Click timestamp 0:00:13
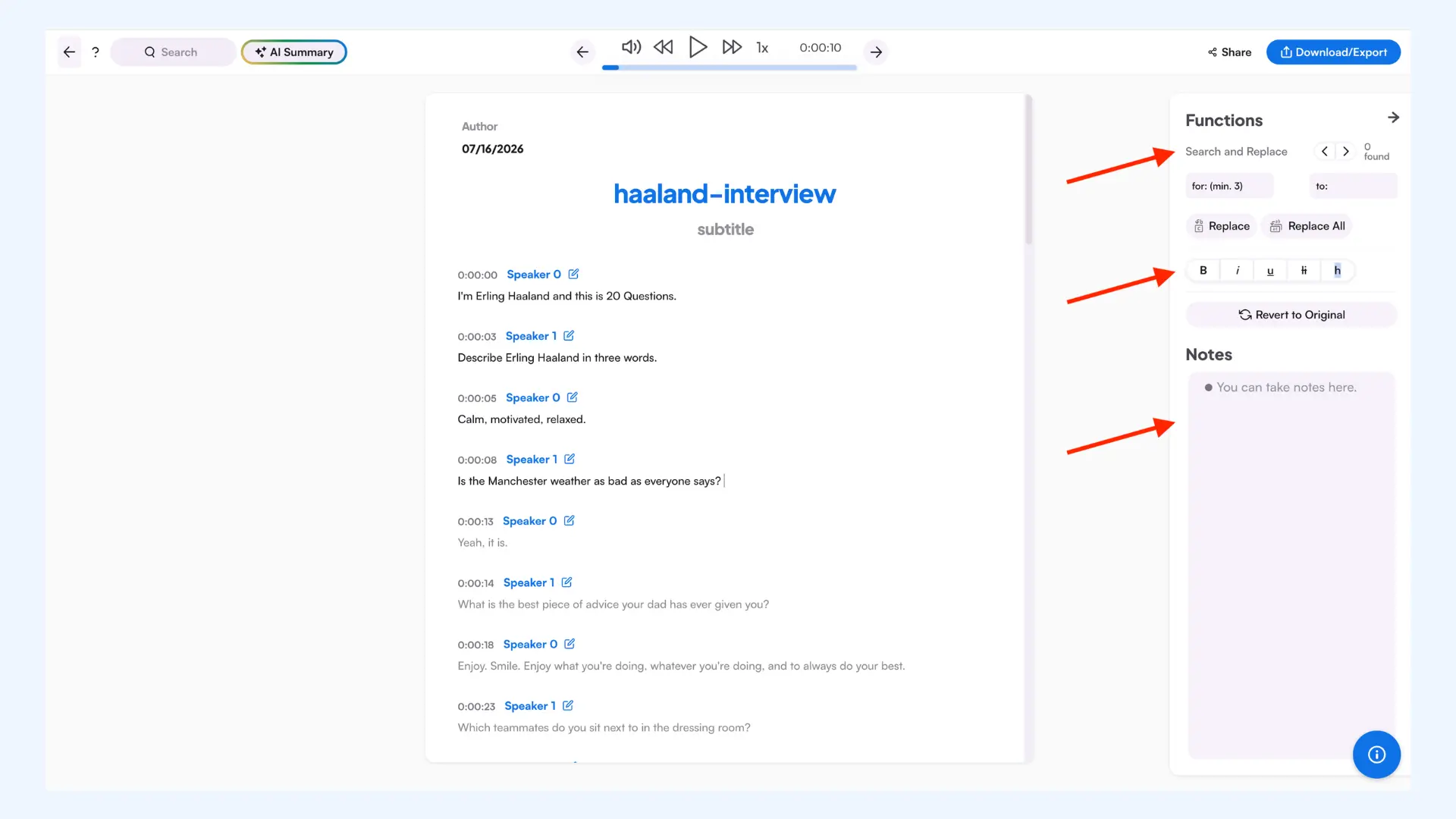1456x819 pixels. pos(475,522)
